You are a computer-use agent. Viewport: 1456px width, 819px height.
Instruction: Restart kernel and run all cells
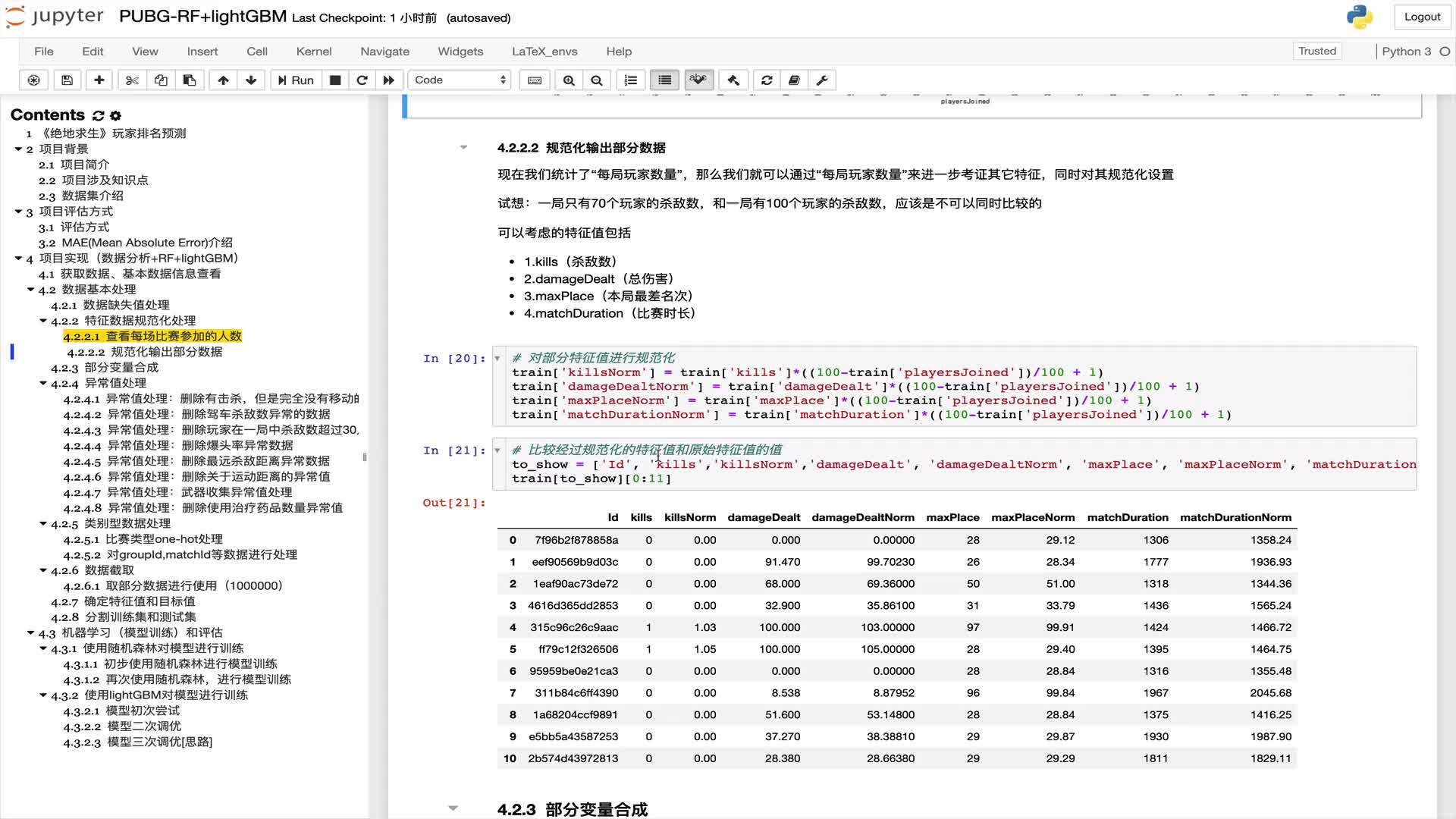pyautogui.click(x=389, y=80)
